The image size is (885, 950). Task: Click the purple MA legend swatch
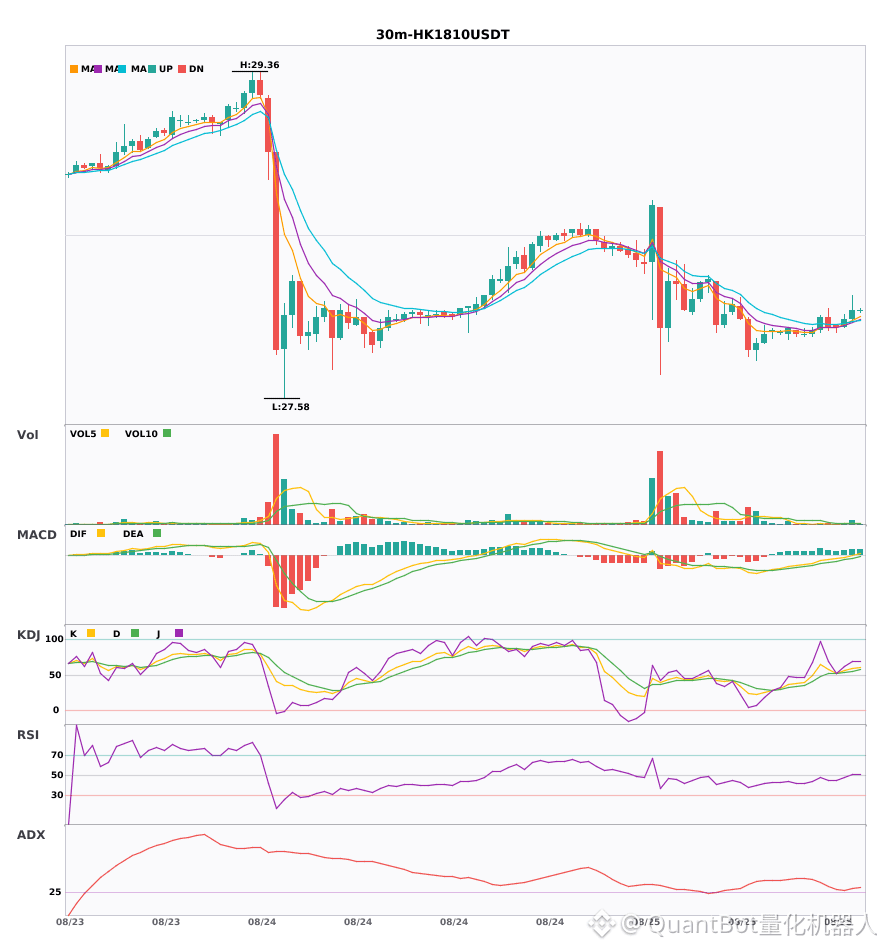(98, 69)
